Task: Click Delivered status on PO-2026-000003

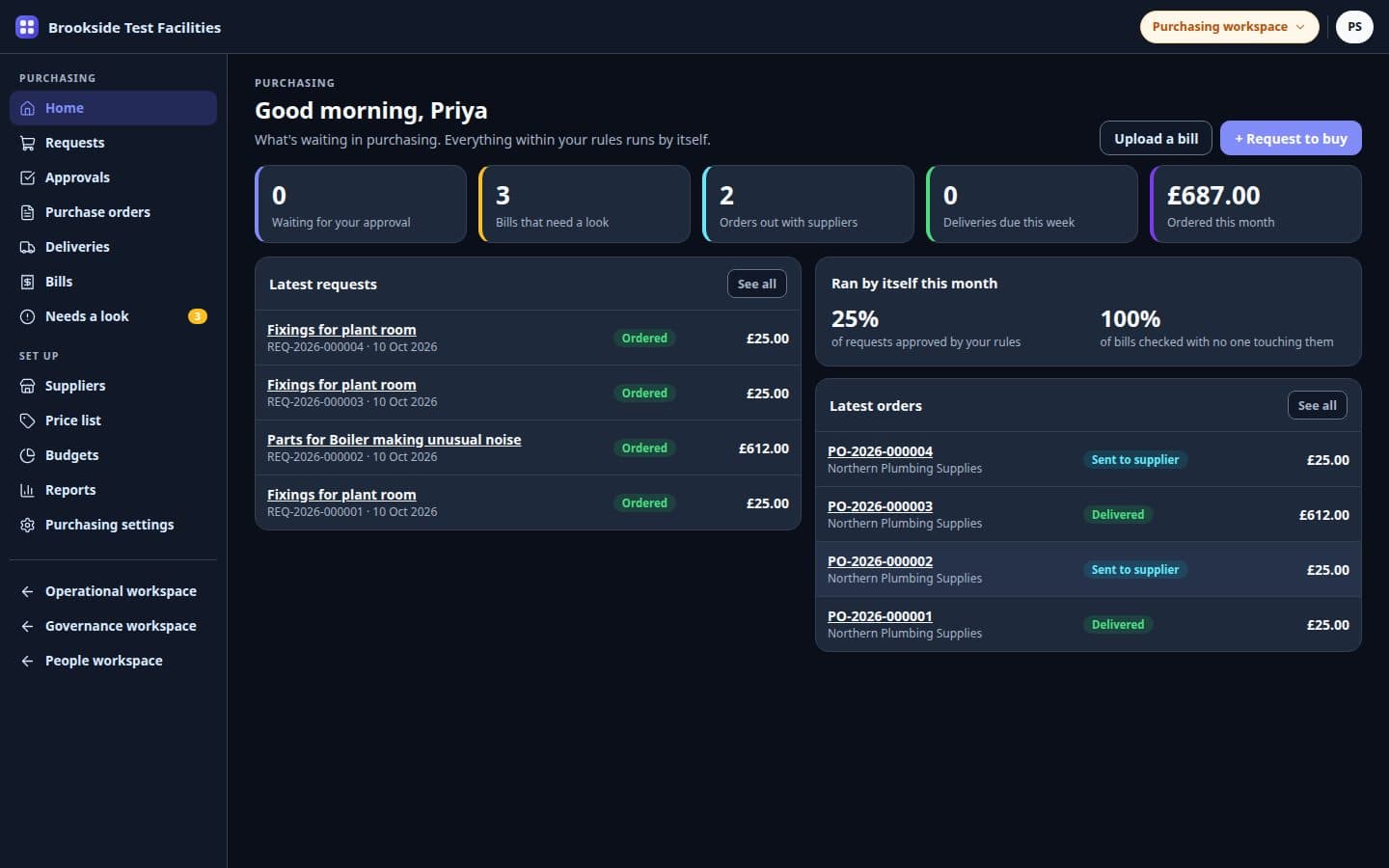Action: tap(1118, 514)
